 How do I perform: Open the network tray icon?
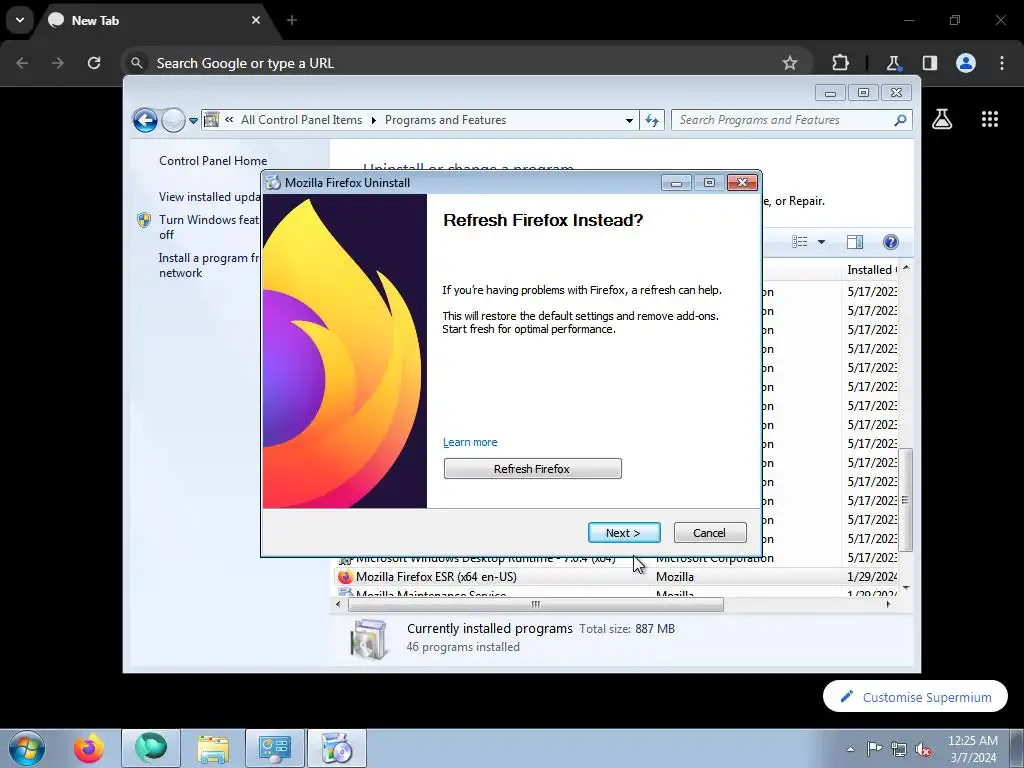click(x=899, y=749)
